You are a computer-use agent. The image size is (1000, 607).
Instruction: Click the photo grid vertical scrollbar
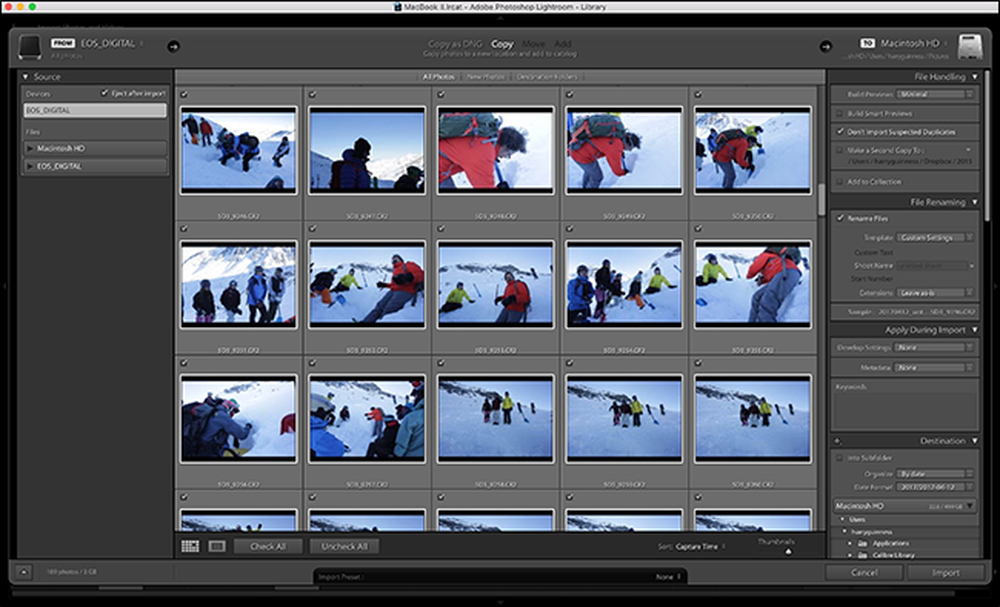pyautogui.click(x=821, y=200)
